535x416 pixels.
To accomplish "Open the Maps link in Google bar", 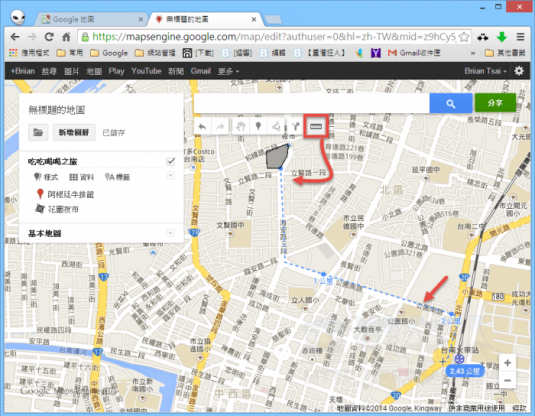I will pos(94,71).
